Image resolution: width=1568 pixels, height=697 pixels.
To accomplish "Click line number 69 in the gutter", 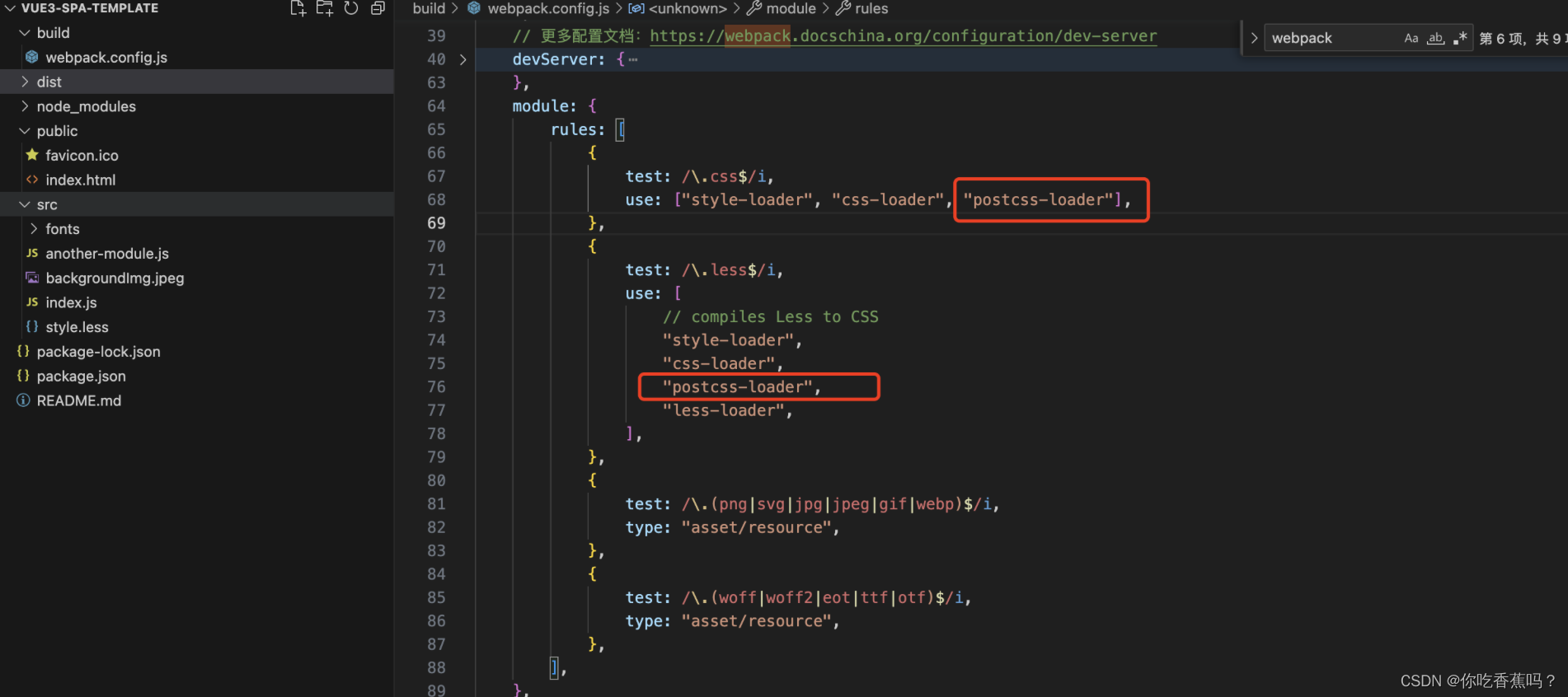I will [x=436, y=223].
